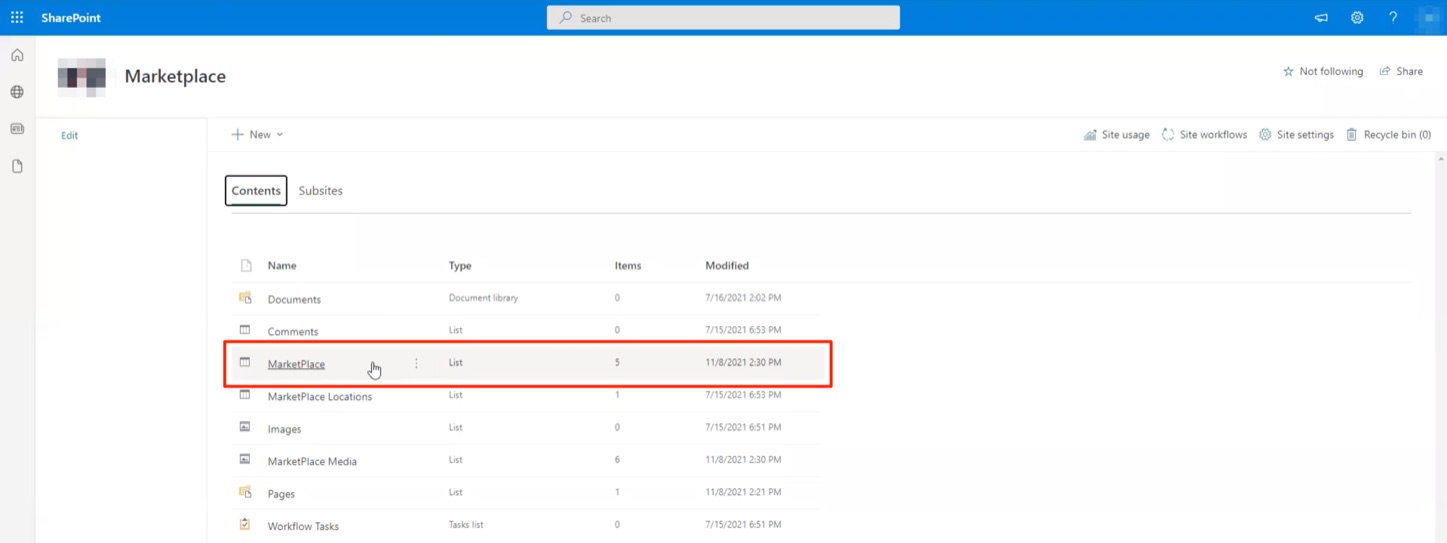Click modified date 11/8/2021 2:21 PM
Screen dimensions: 1447x543
click(743, 492)
